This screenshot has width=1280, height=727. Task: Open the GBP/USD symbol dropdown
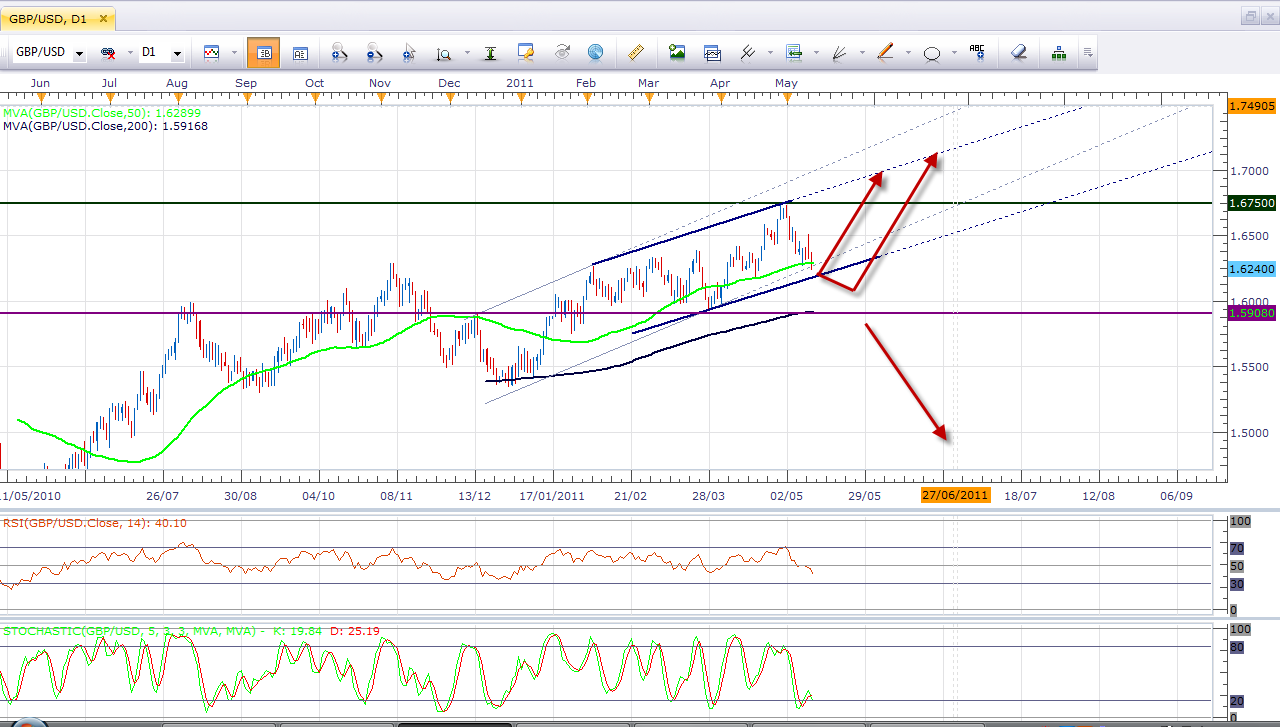click(x=79, y=53)
